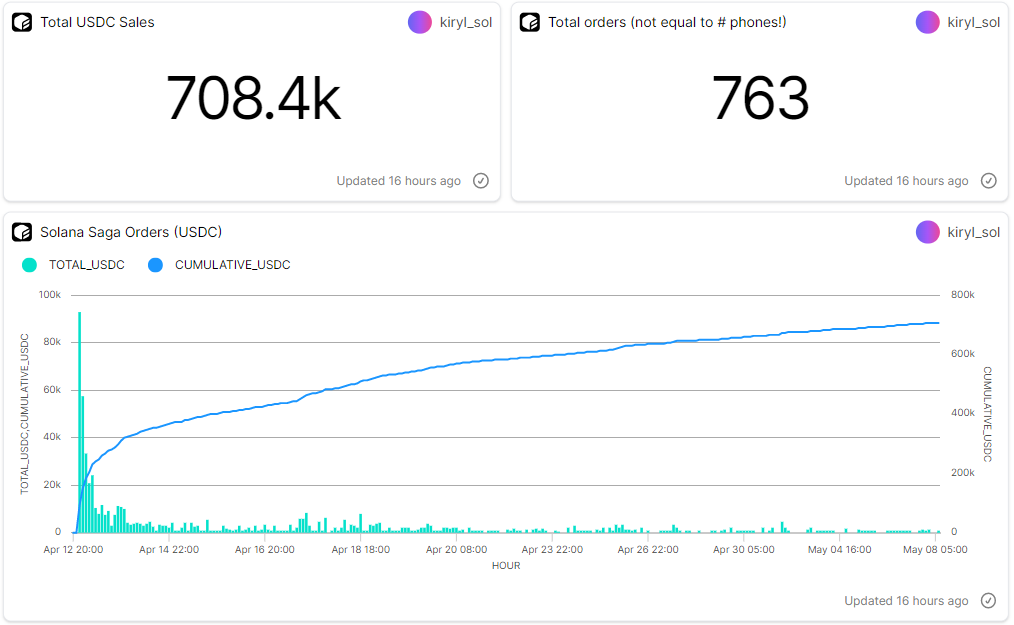The height and width of the screenshot is (625, 1014).
Task: Toggle the TOTAL_USDC legend series
Action: pyautogui.click(x=74, y=265)
